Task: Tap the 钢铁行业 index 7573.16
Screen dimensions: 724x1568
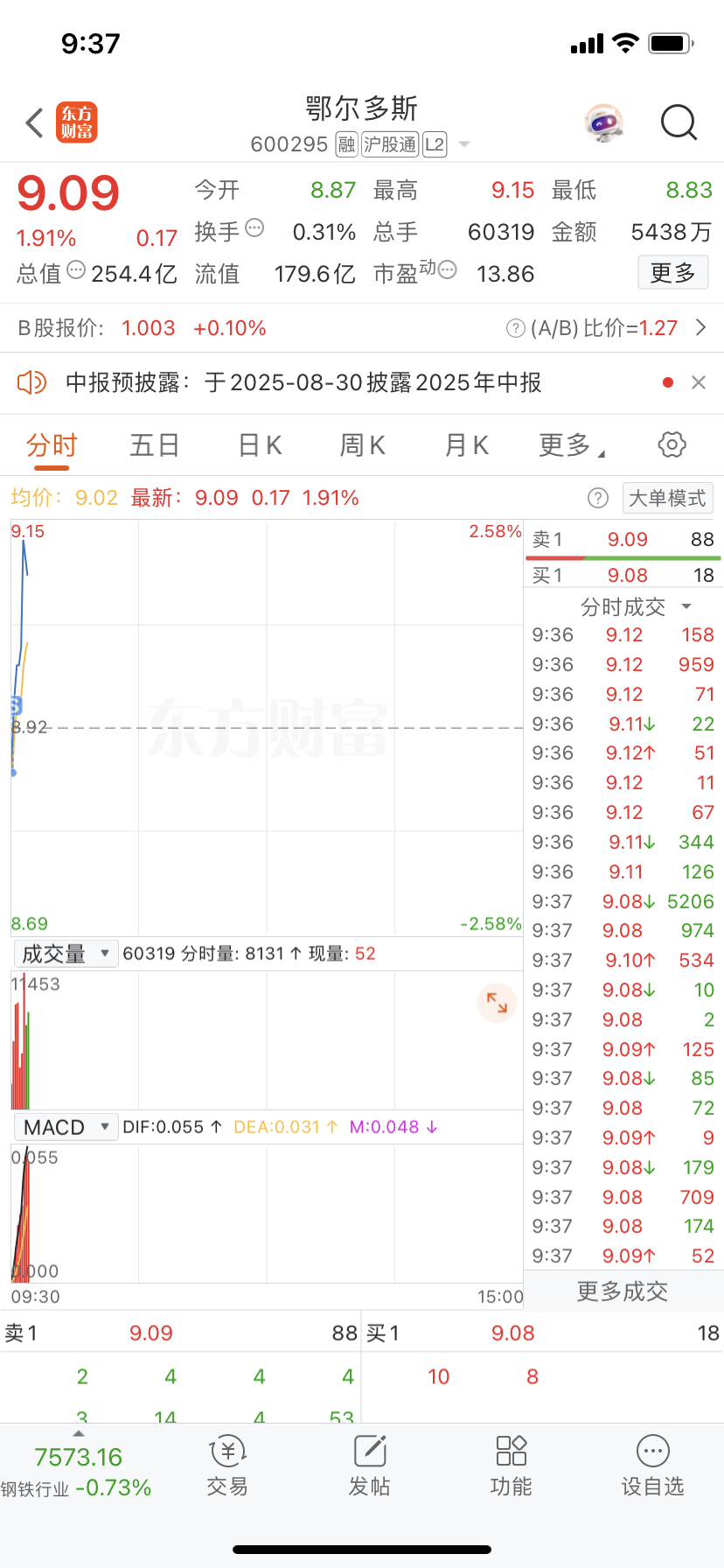Action: 79,1457
